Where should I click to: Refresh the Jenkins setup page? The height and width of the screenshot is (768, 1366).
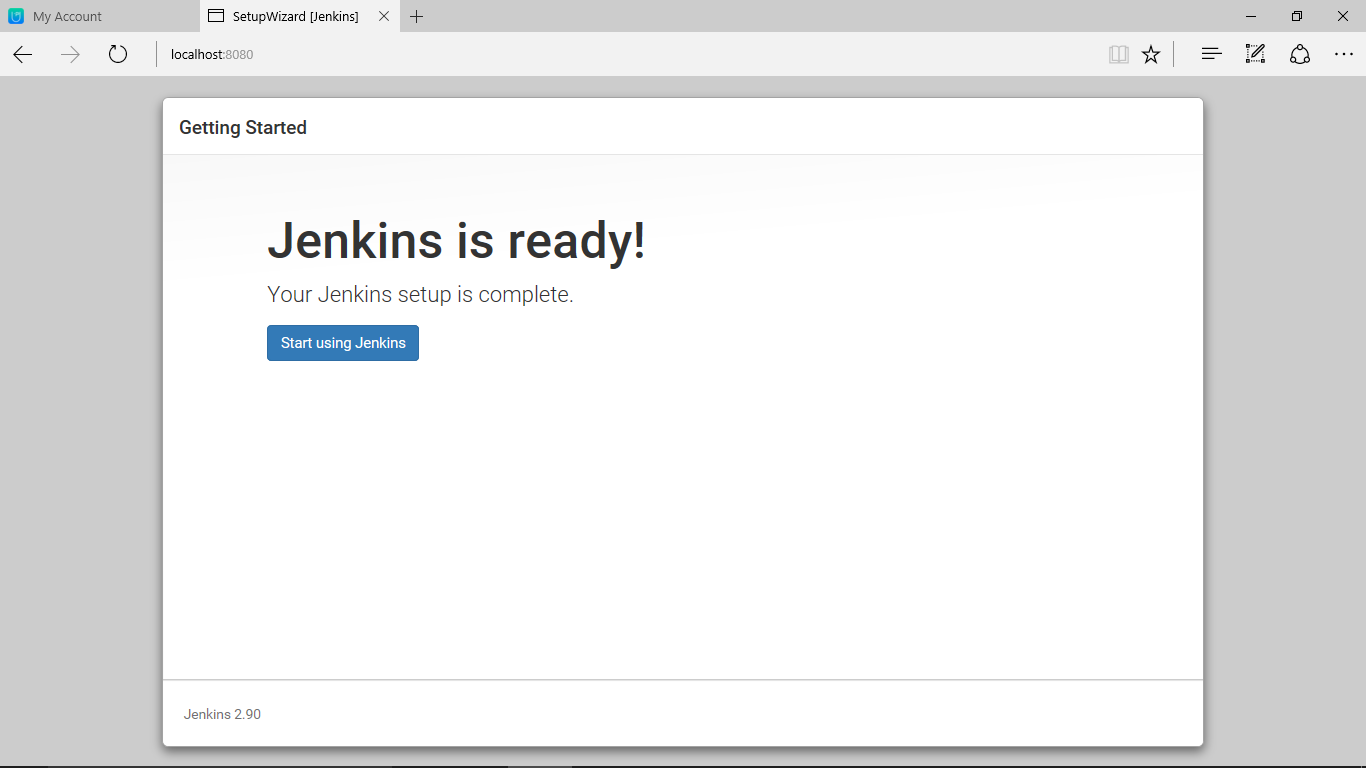click(x=117, y=54)
